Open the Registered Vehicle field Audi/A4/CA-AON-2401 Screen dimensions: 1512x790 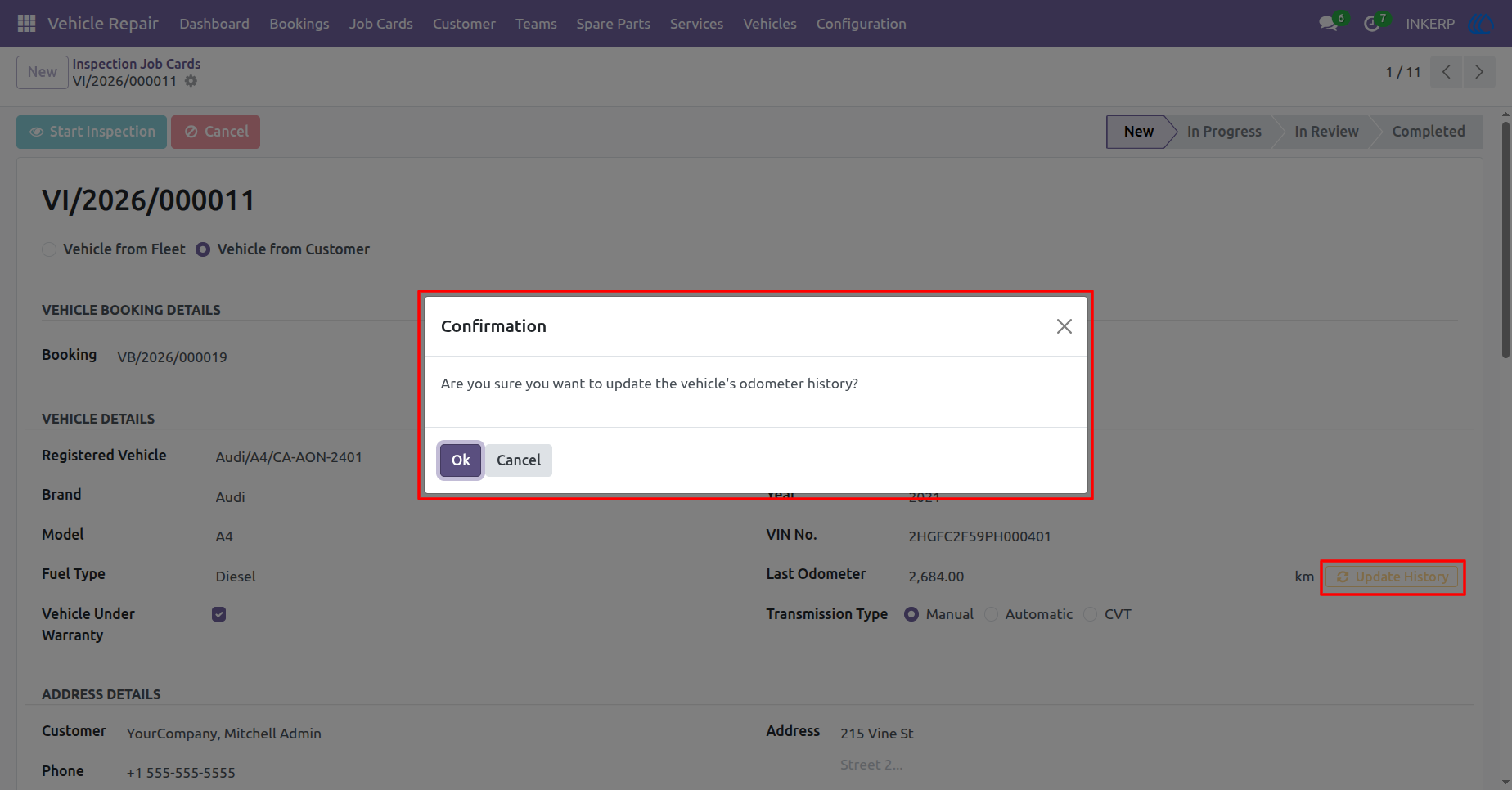(289, 457)
